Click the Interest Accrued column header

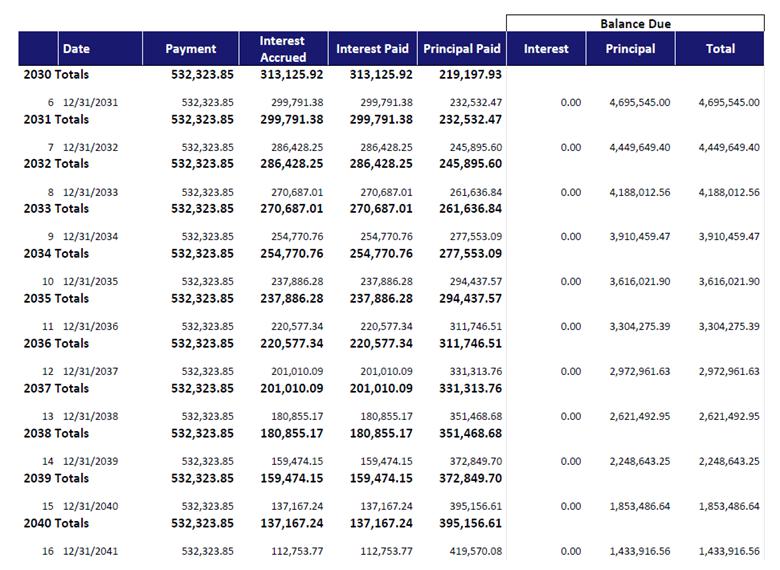283,49
